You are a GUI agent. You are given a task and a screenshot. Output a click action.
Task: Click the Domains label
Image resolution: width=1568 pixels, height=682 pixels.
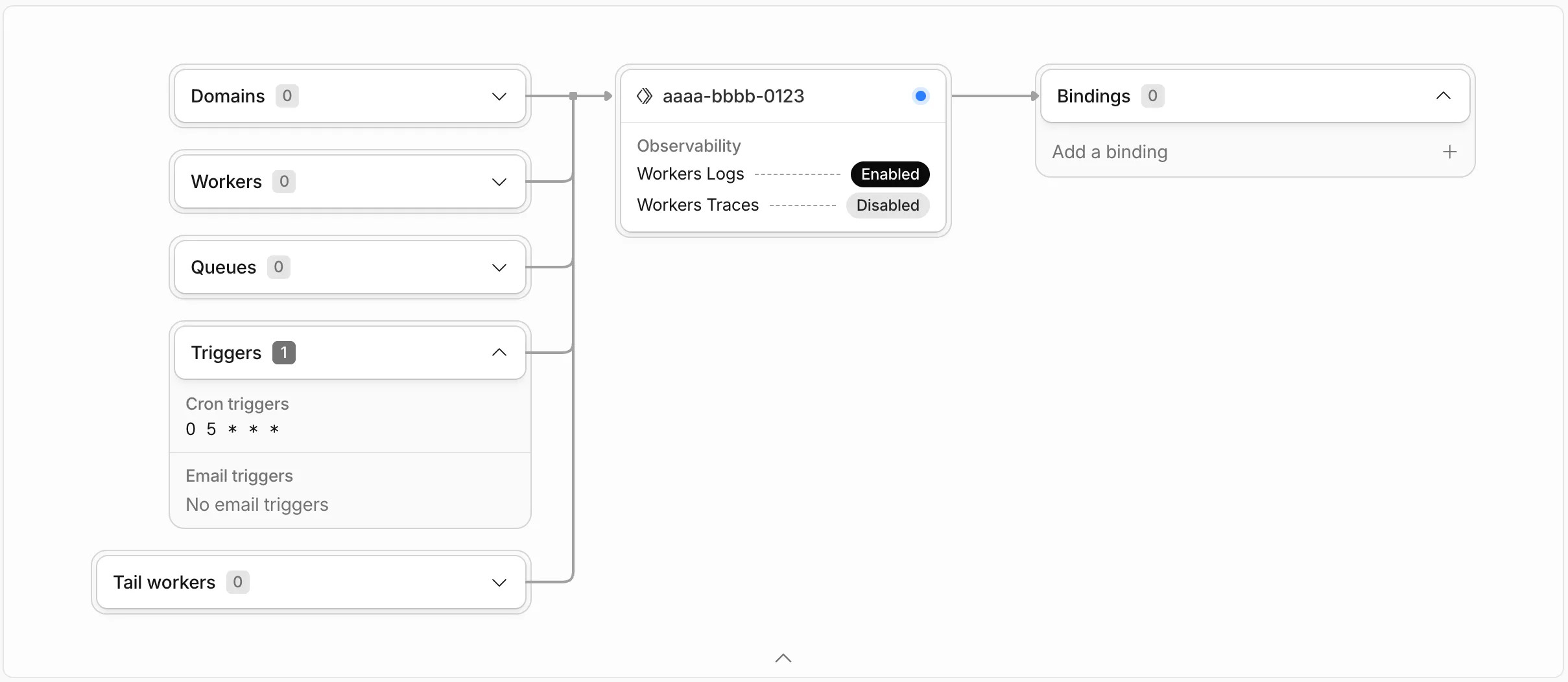point(228,96)
